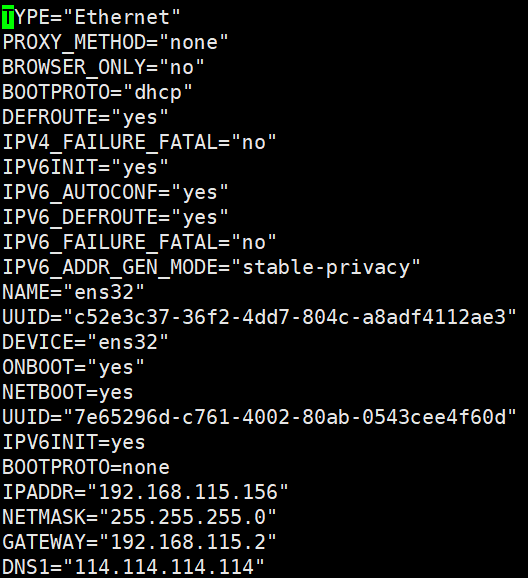Click the DEFROUTE="yes" line
Screen dimensions: 528x578
point(85,117)
